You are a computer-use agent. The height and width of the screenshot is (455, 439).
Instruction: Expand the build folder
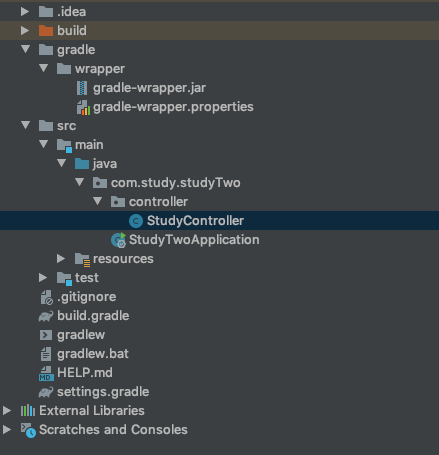coord(25,31)
